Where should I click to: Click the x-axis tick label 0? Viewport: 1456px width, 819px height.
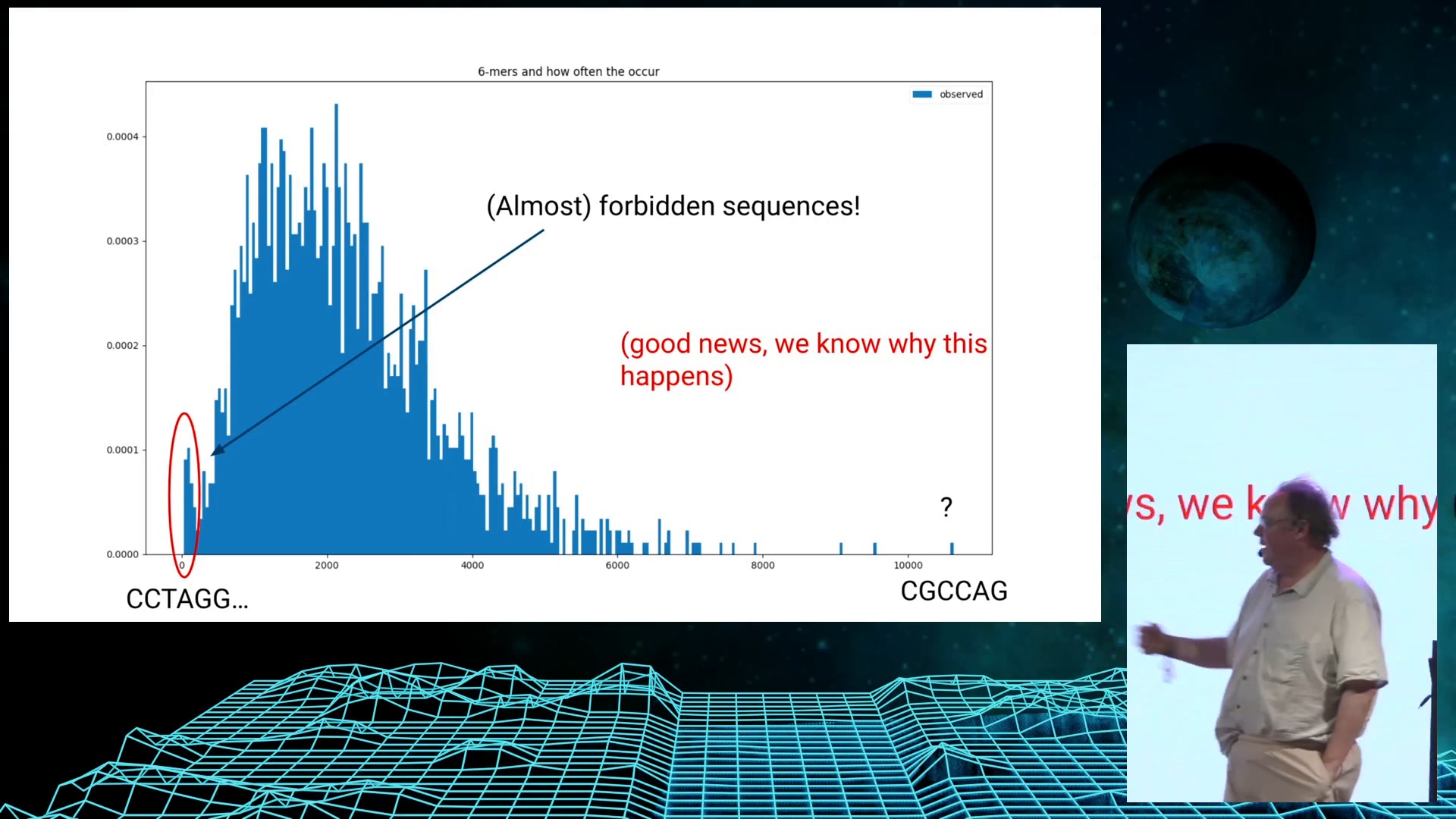pos(182,565)
